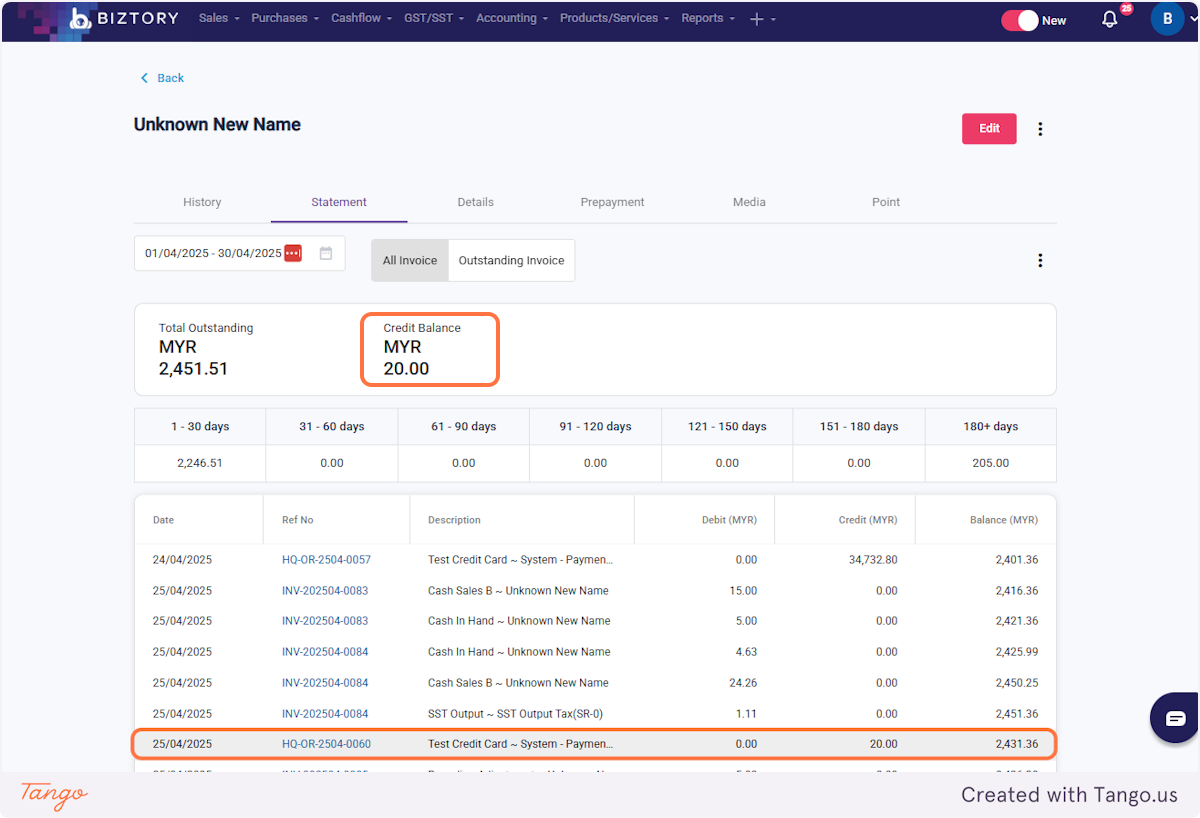Open INV-202504-0084 in the SST Output row
The height and width of the screenshot is (818, 1200).
(x=325, y=714)
